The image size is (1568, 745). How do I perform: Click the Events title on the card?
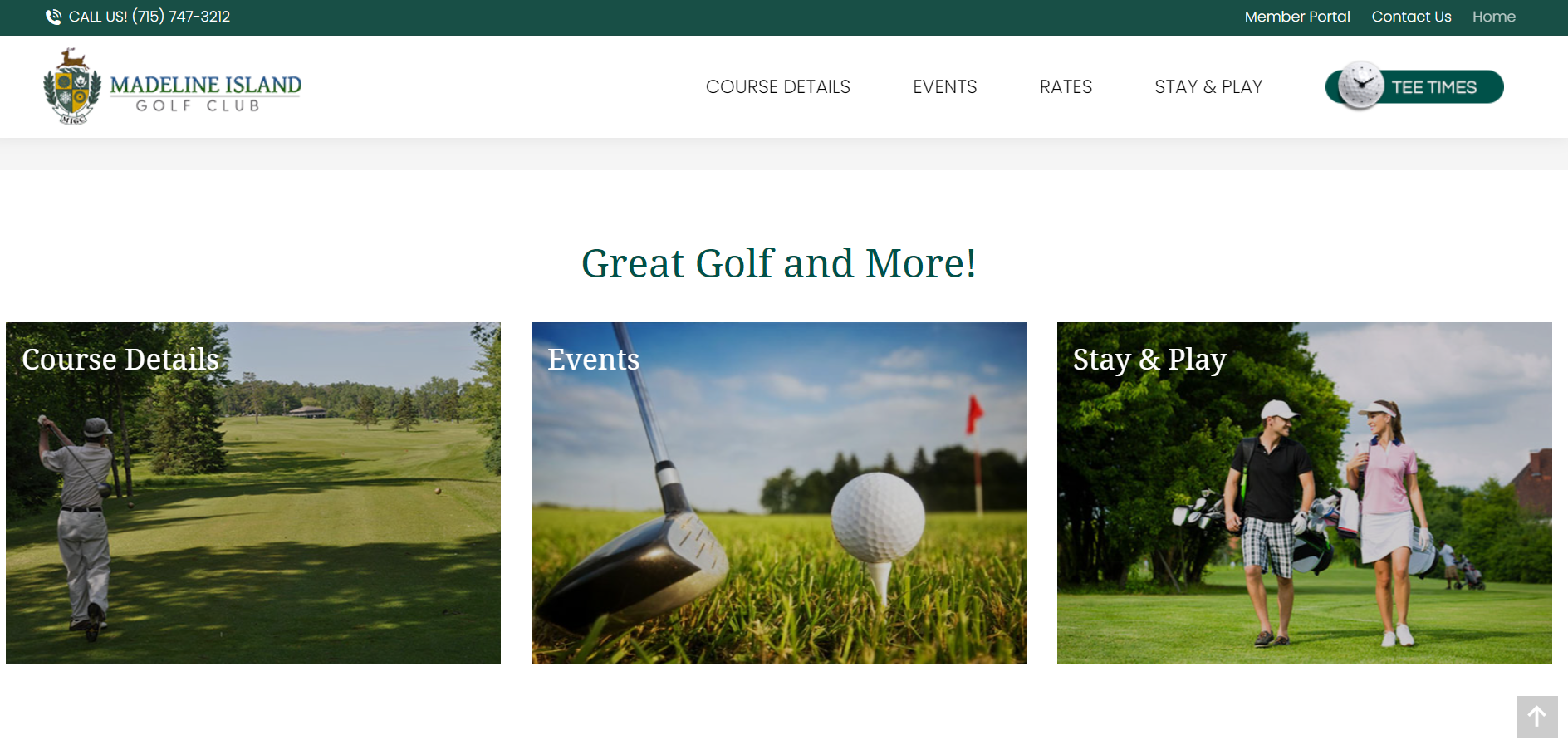[x=594, y=359]
